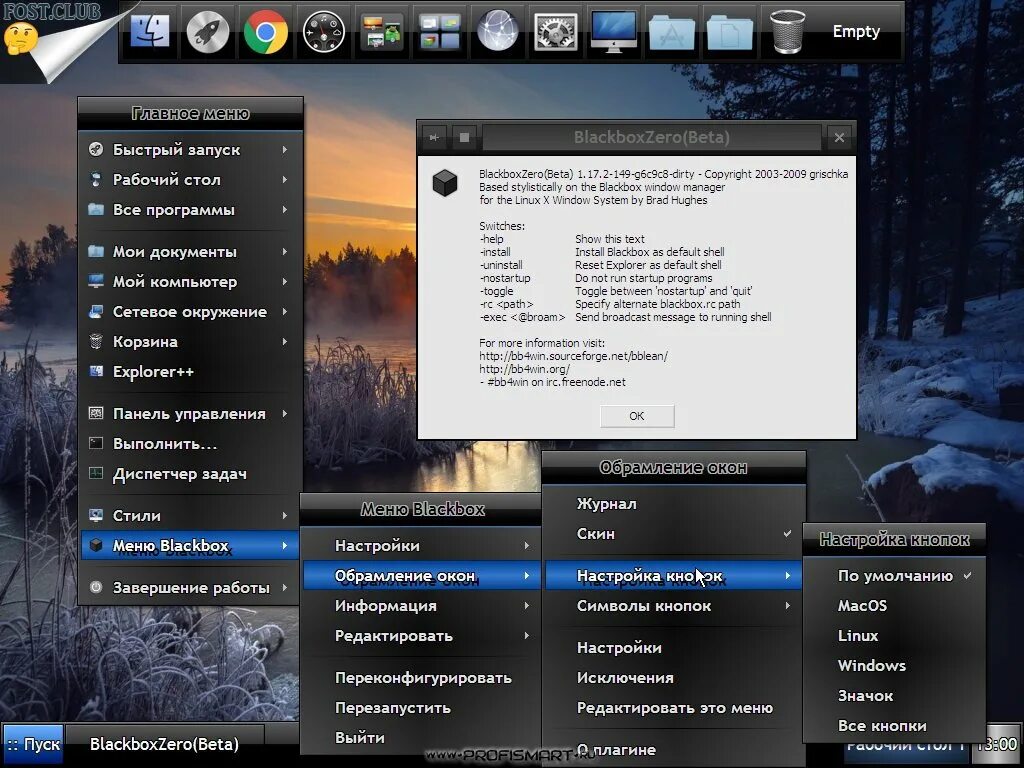Toggle the Скин checkmark option
The height and width of the screenshot is (768, 1024).
(x=673, y=534)
